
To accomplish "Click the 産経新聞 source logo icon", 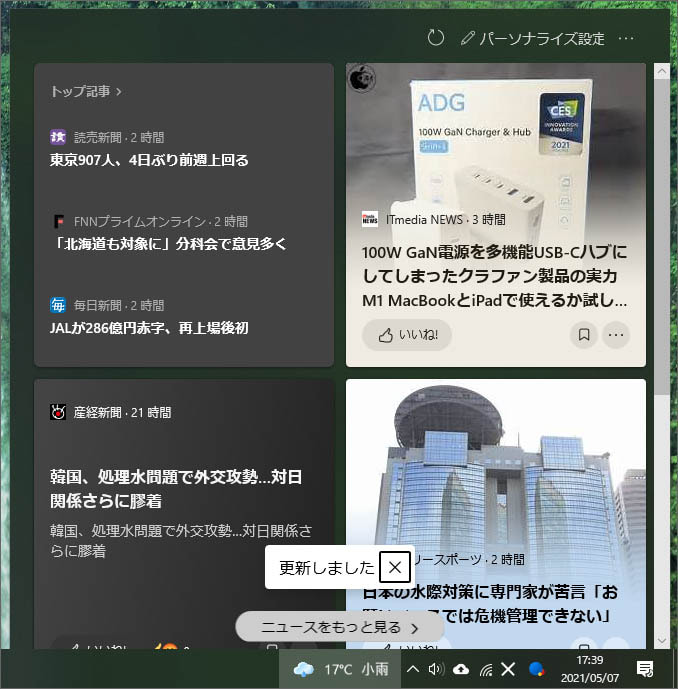I will [x=58, y=412].
